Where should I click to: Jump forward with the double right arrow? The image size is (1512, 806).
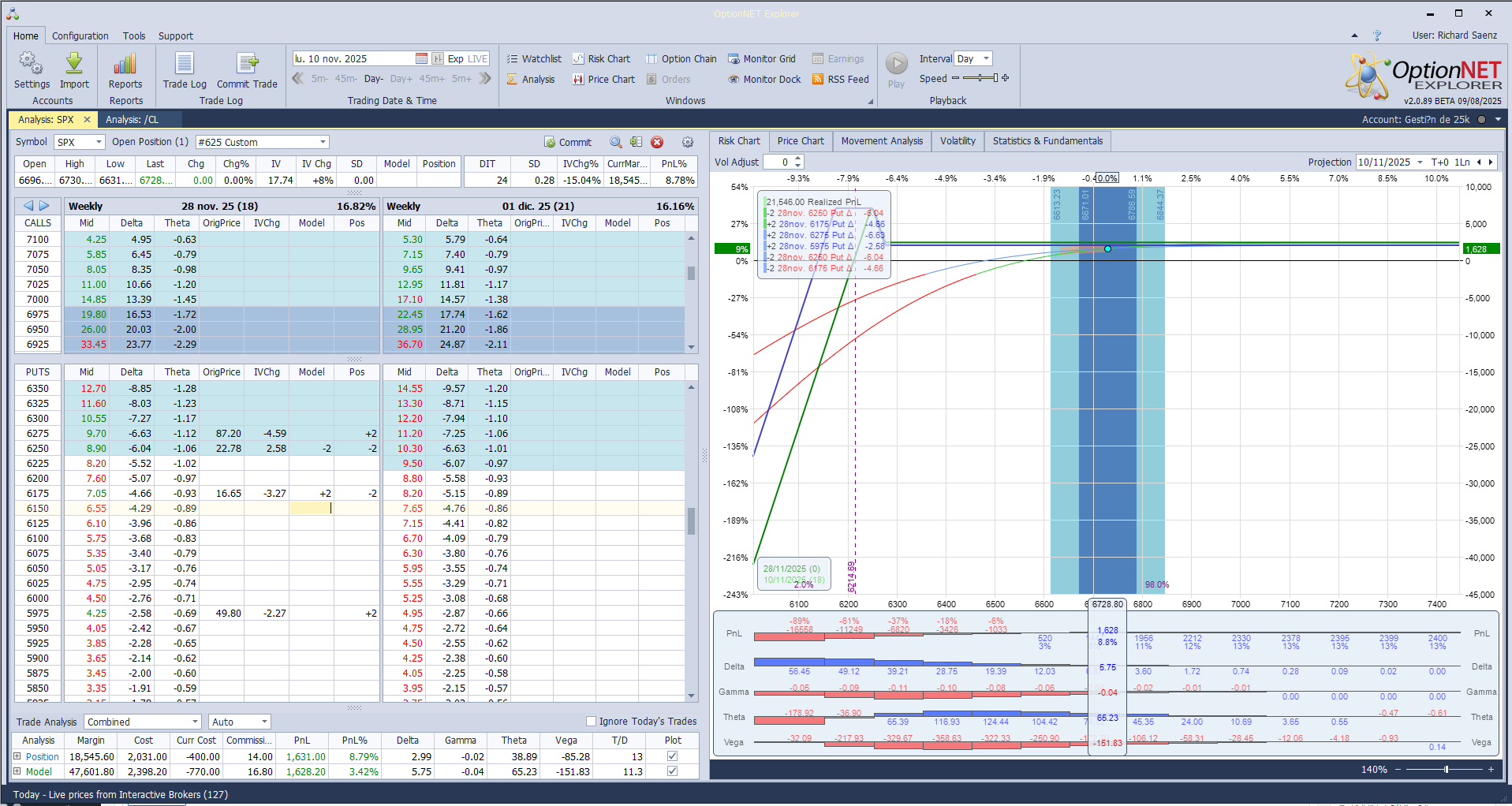[485, 78]
